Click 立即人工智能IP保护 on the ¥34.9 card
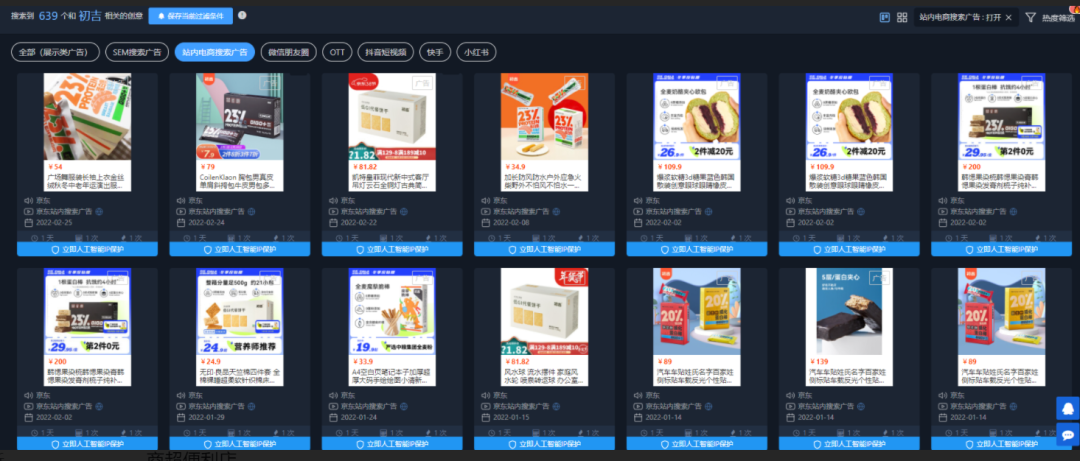 [544, 249]
